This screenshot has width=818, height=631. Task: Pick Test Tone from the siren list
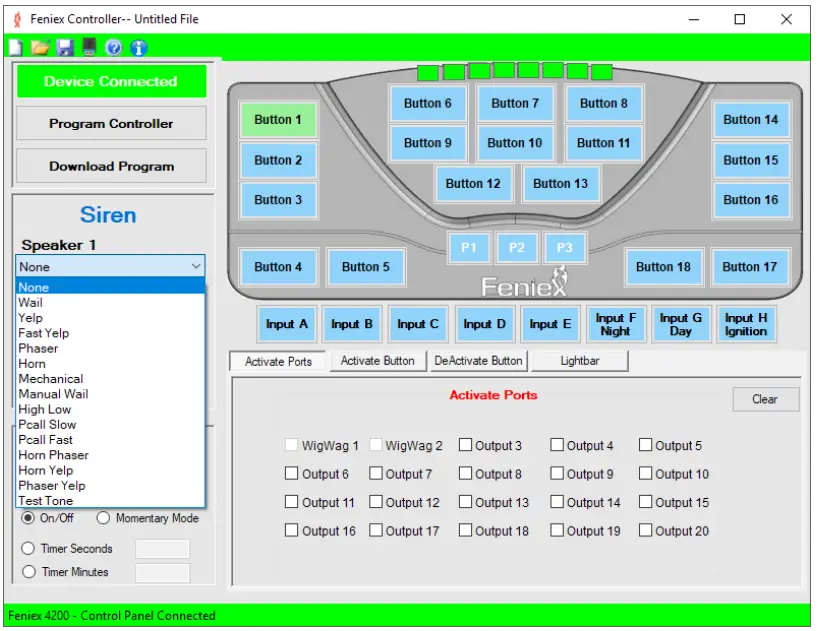[x=110, y=501]
